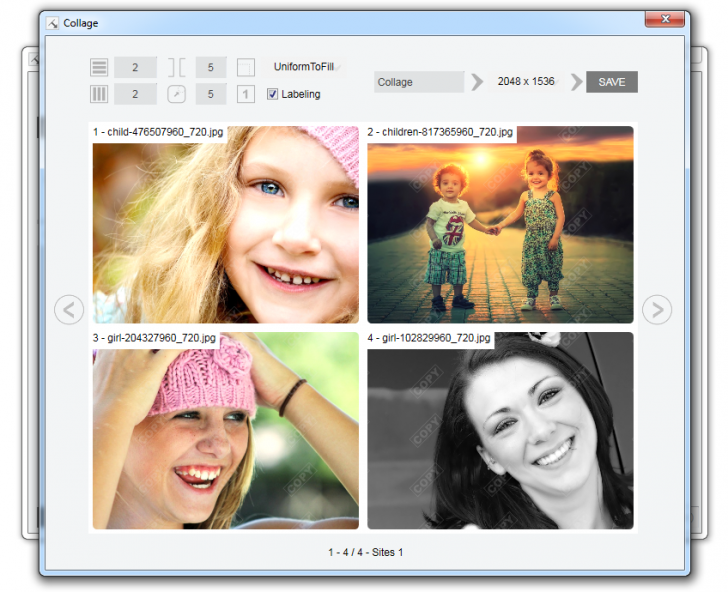728x592 pixels.
Task: Toggle the Labeling checkbox
Action: click(x=273, y=94)
